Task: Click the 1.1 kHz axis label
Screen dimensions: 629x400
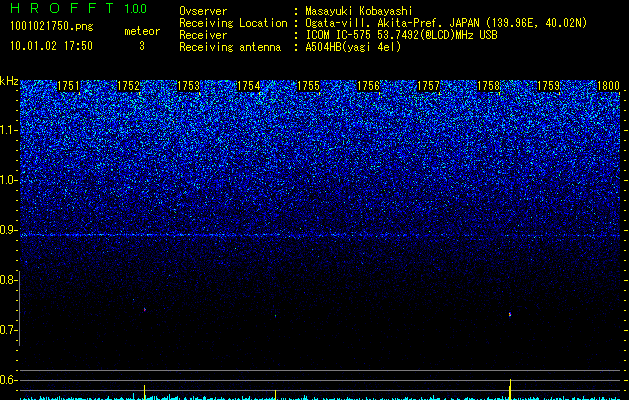Action: pos(8,130)
